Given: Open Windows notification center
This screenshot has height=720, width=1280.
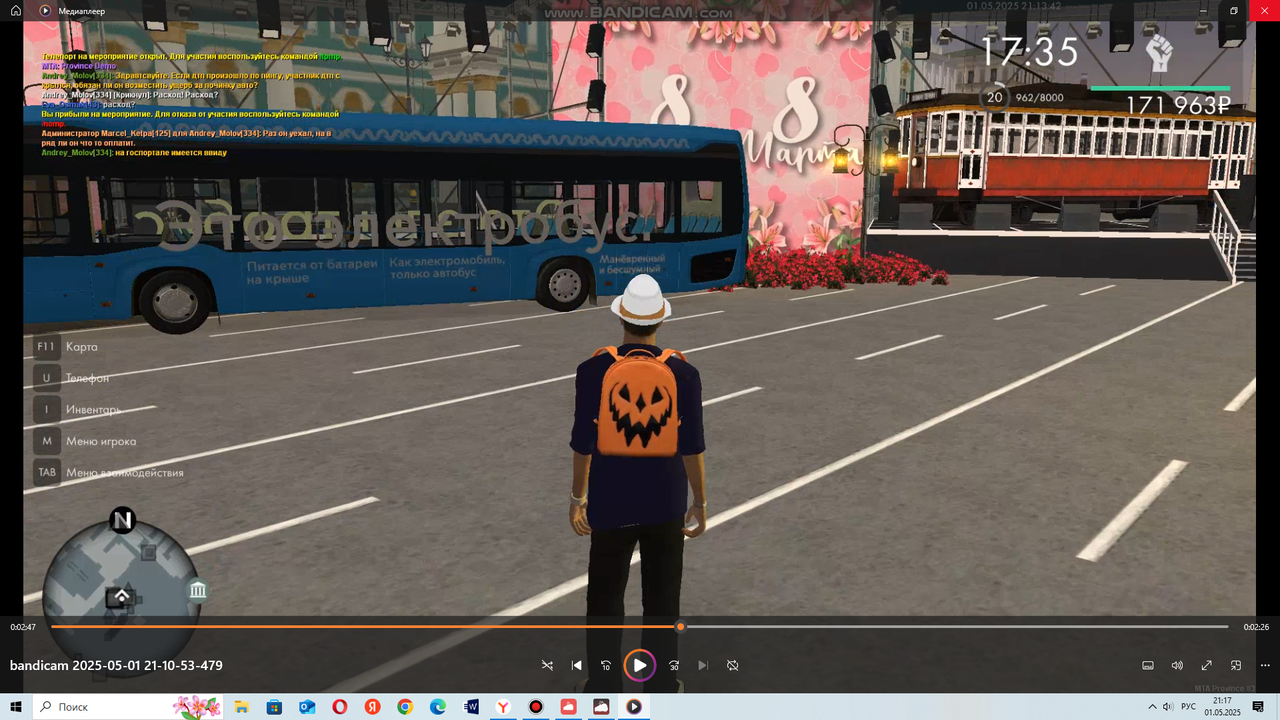Looking at the screenshot, I should point(1259,706).
